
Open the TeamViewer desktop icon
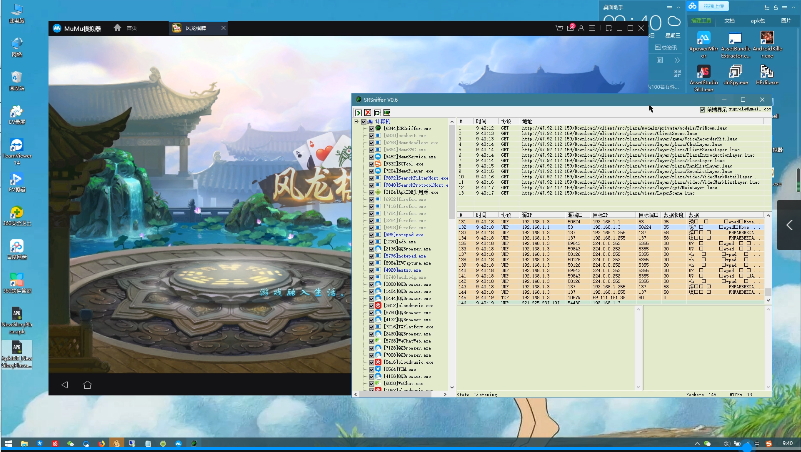pyautogui.click(x=17, y=151)
